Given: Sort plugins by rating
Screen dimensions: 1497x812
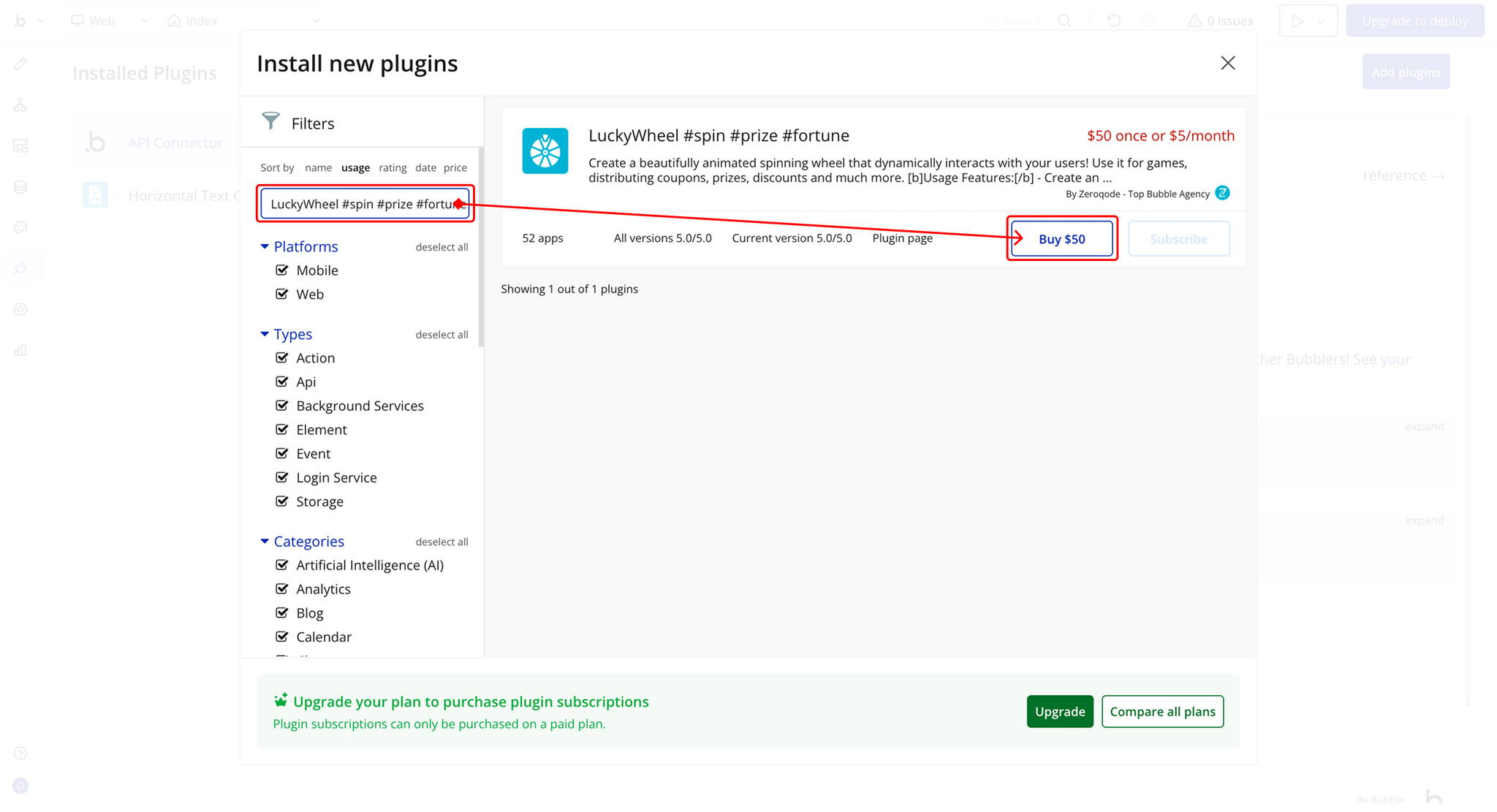Looking at the screenshot, I should coord(393,167).
